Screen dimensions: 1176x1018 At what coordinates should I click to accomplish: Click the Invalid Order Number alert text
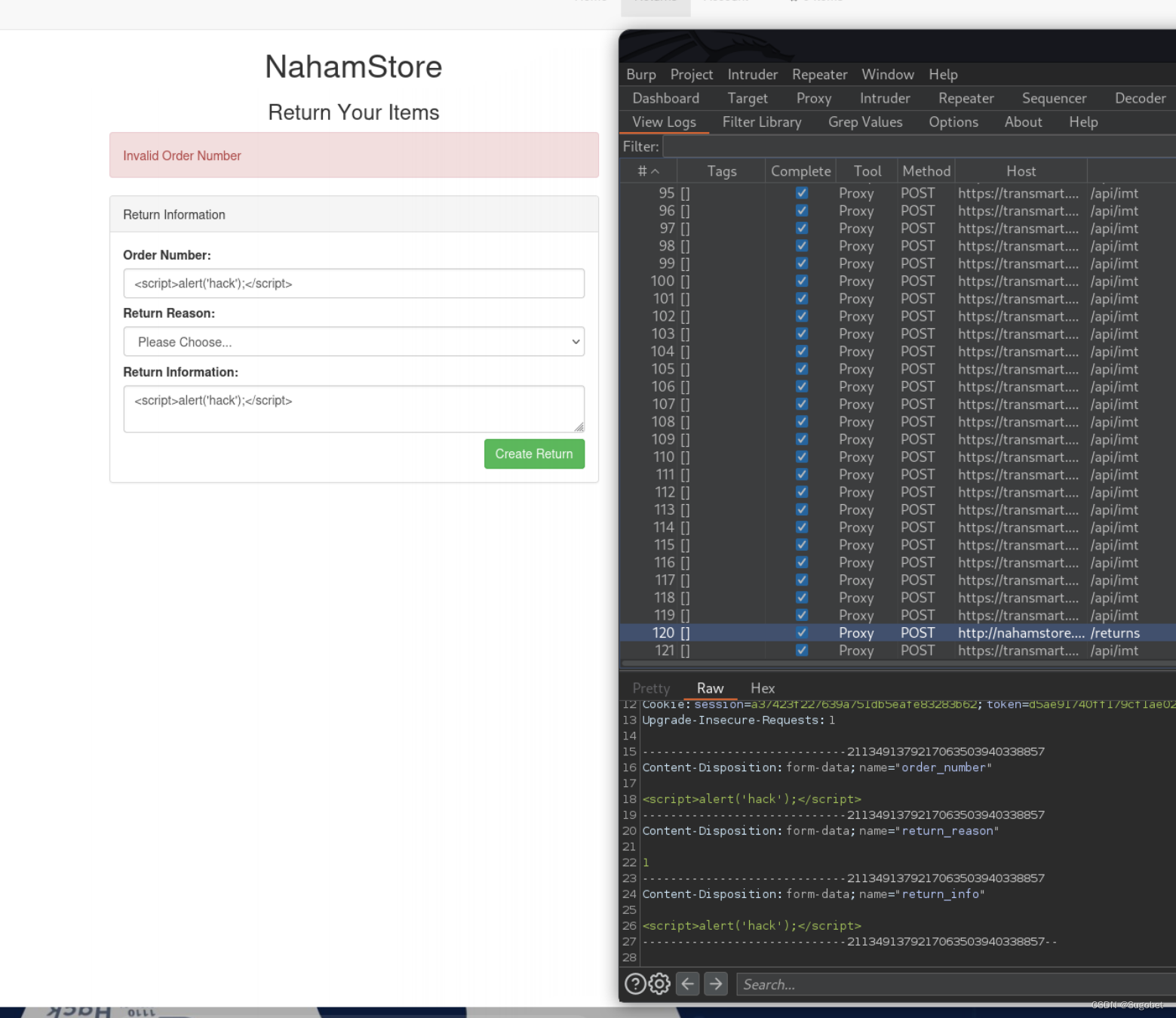(x=182, y=155)
